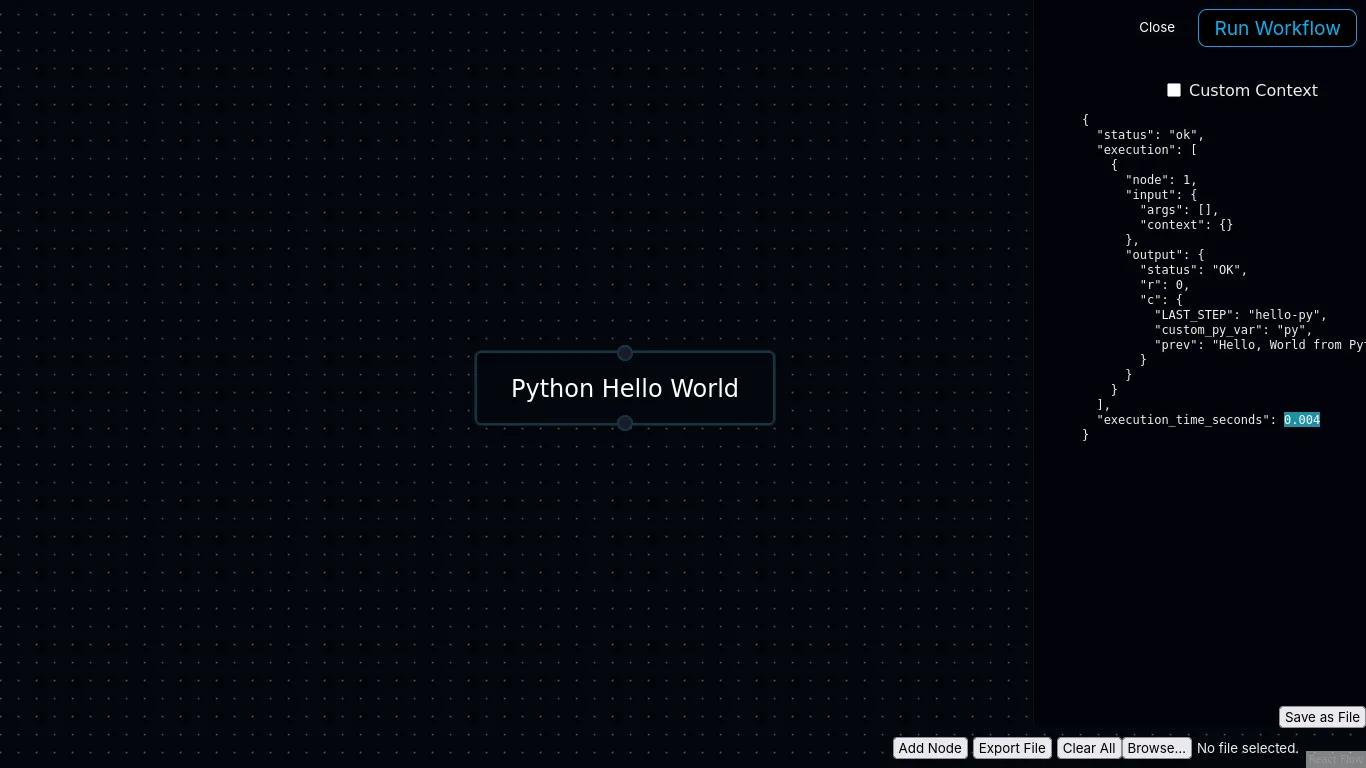
Task: Select the Python Hello World node
Action: (625, 388)
